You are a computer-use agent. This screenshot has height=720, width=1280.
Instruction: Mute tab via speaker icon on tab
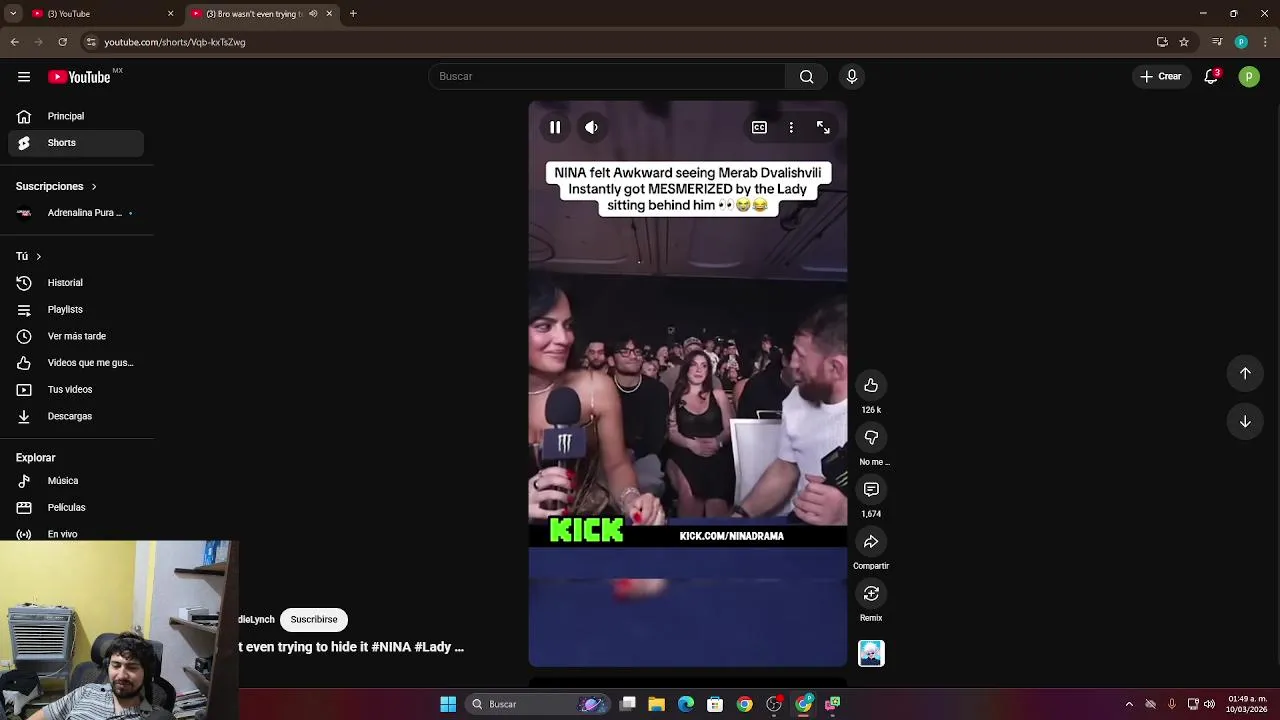point(314,14)
